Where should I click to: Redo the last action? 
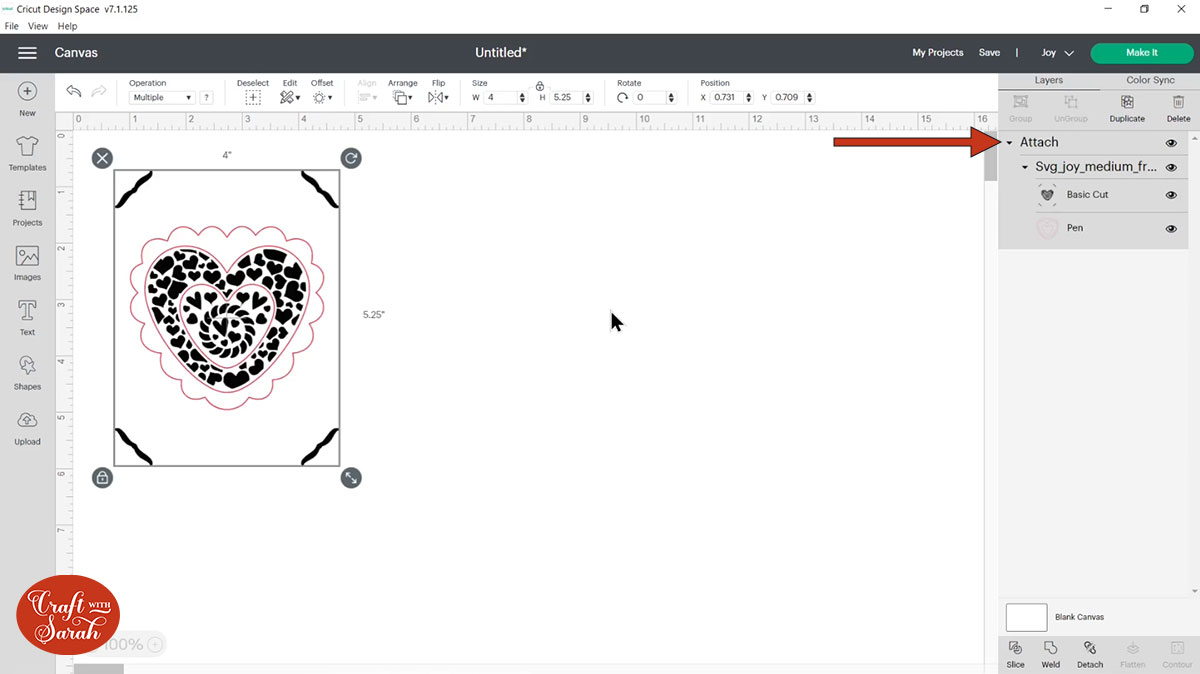(99, 91)
